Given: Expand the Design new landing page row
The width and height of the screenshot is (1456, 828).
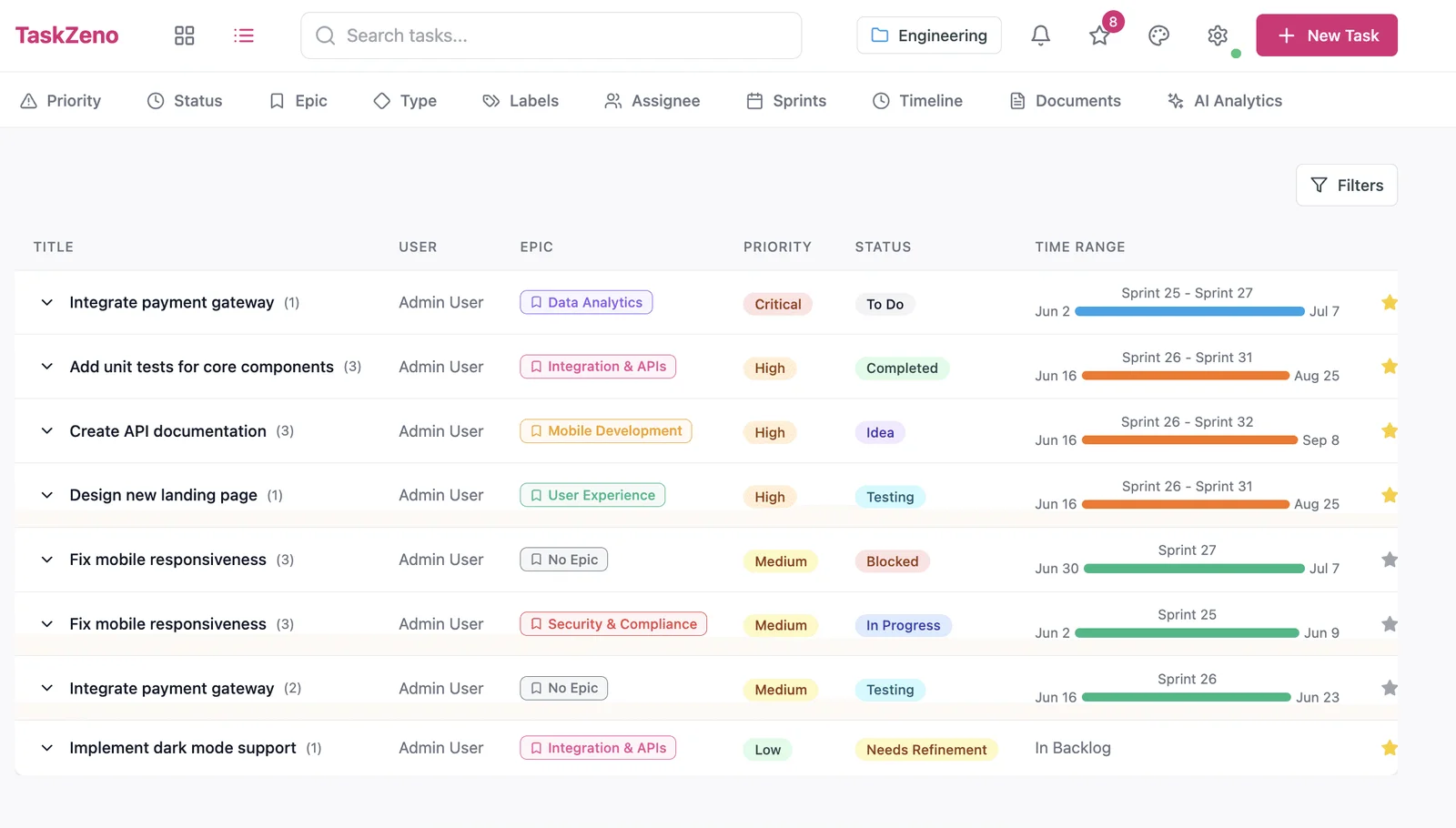Looking at the screenshot, I should point(47,495).
